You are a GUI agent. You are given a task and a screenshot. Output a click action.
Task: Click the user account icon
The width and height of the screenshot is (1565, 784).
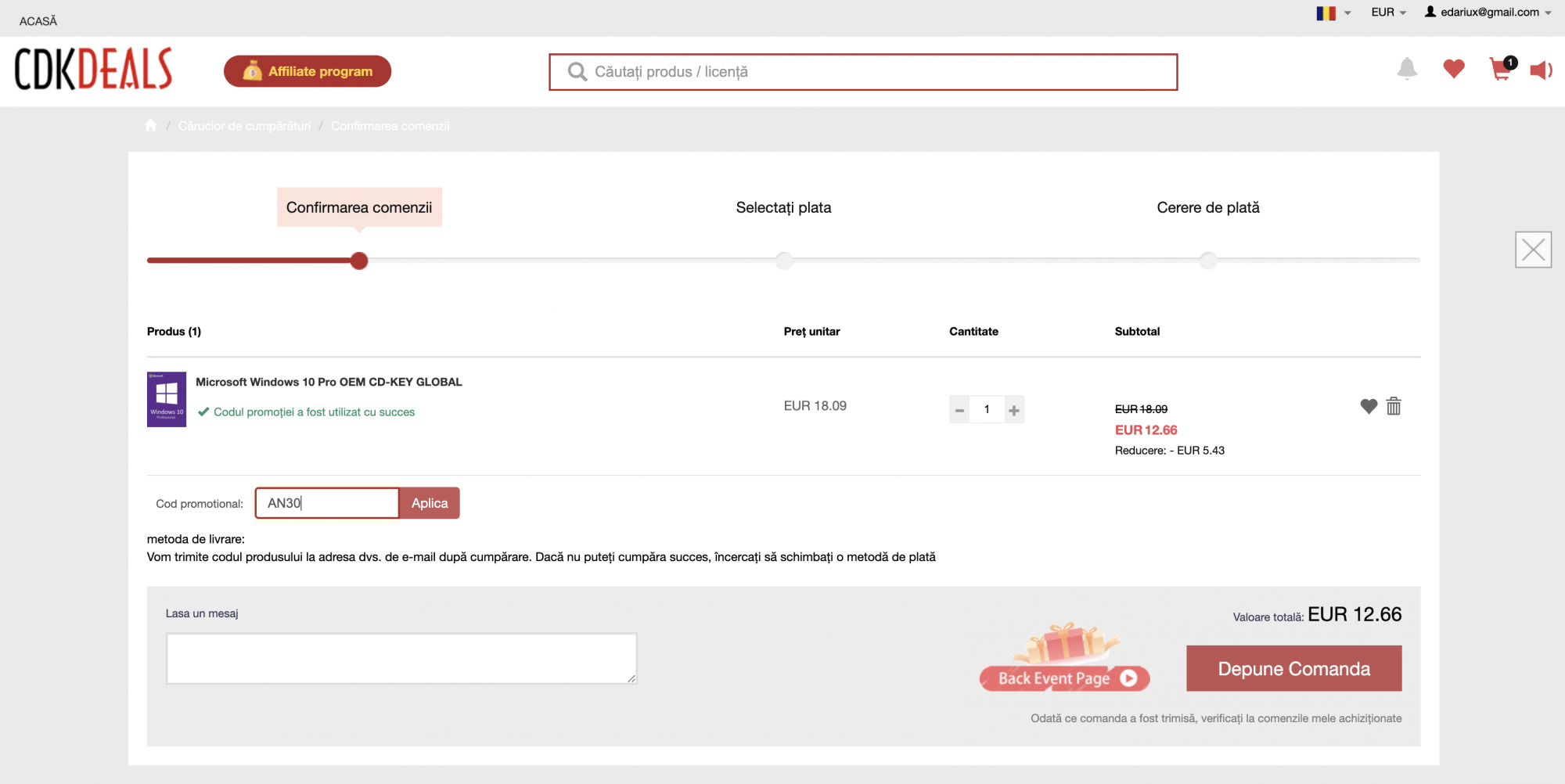[1430, 12]
